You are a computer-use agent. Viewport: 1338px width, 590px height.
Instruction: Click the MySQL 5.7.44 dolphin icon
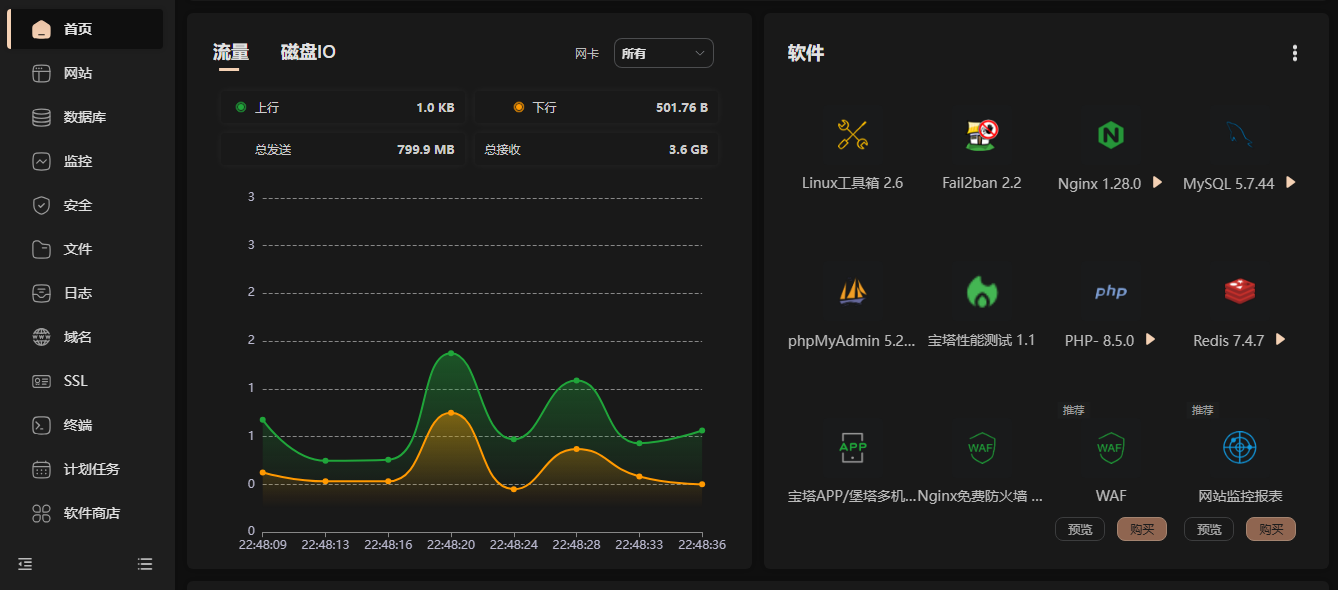pos(1239,134)
